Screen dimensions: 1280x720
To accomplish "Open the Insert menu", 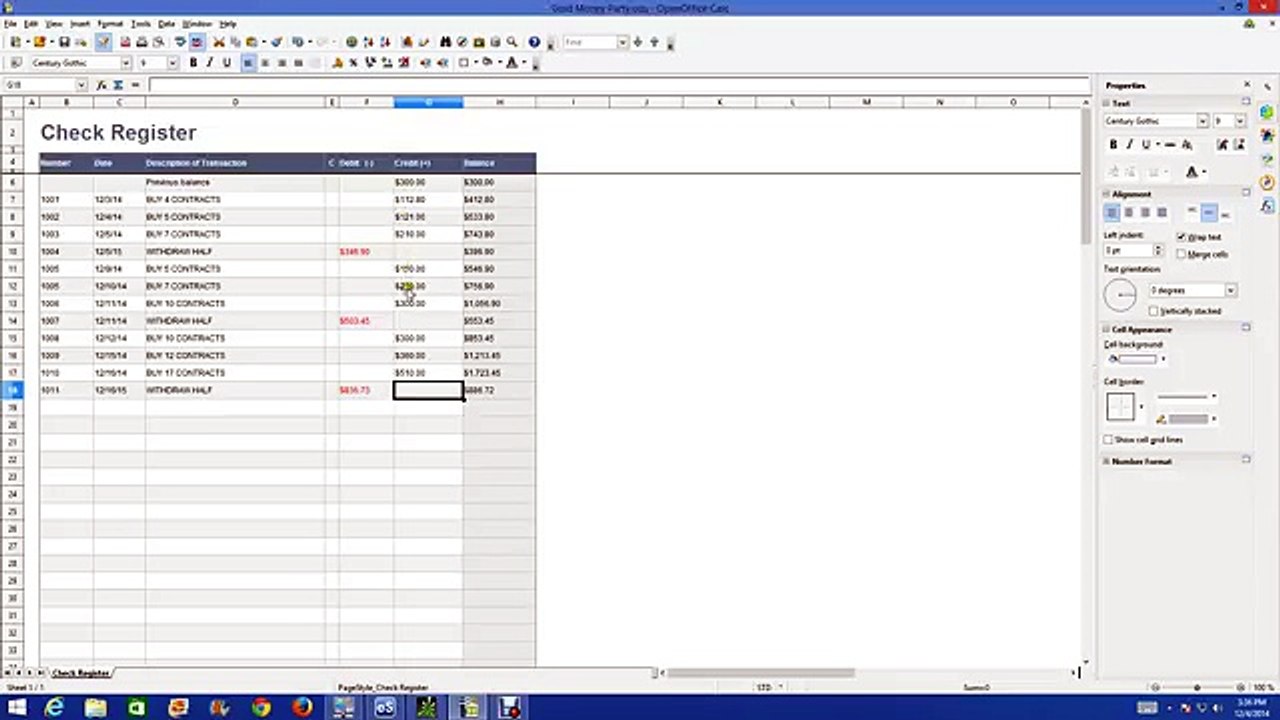I will tap(79, 23).
